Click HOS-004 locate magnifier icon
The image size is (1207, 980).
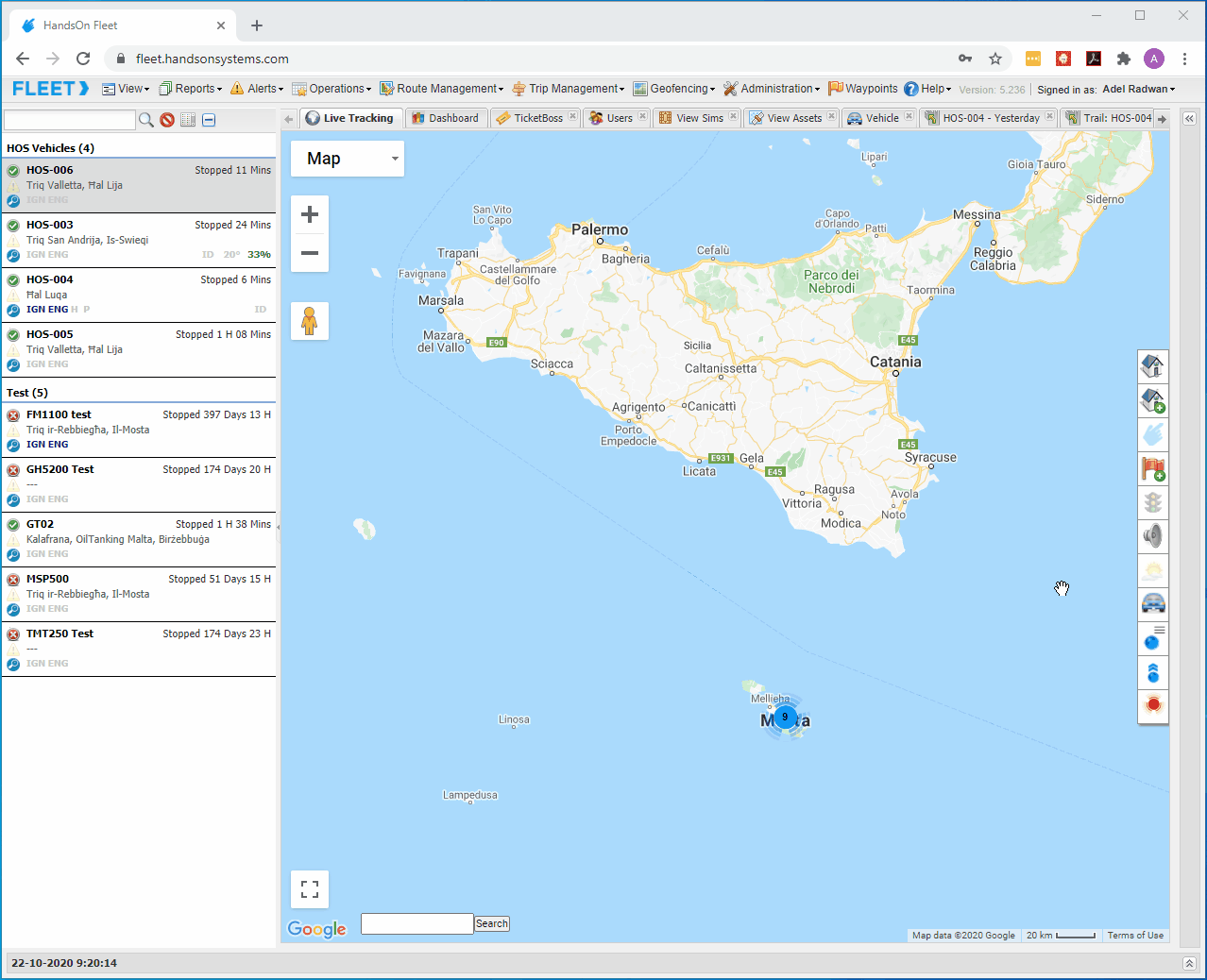coord(13,310)
